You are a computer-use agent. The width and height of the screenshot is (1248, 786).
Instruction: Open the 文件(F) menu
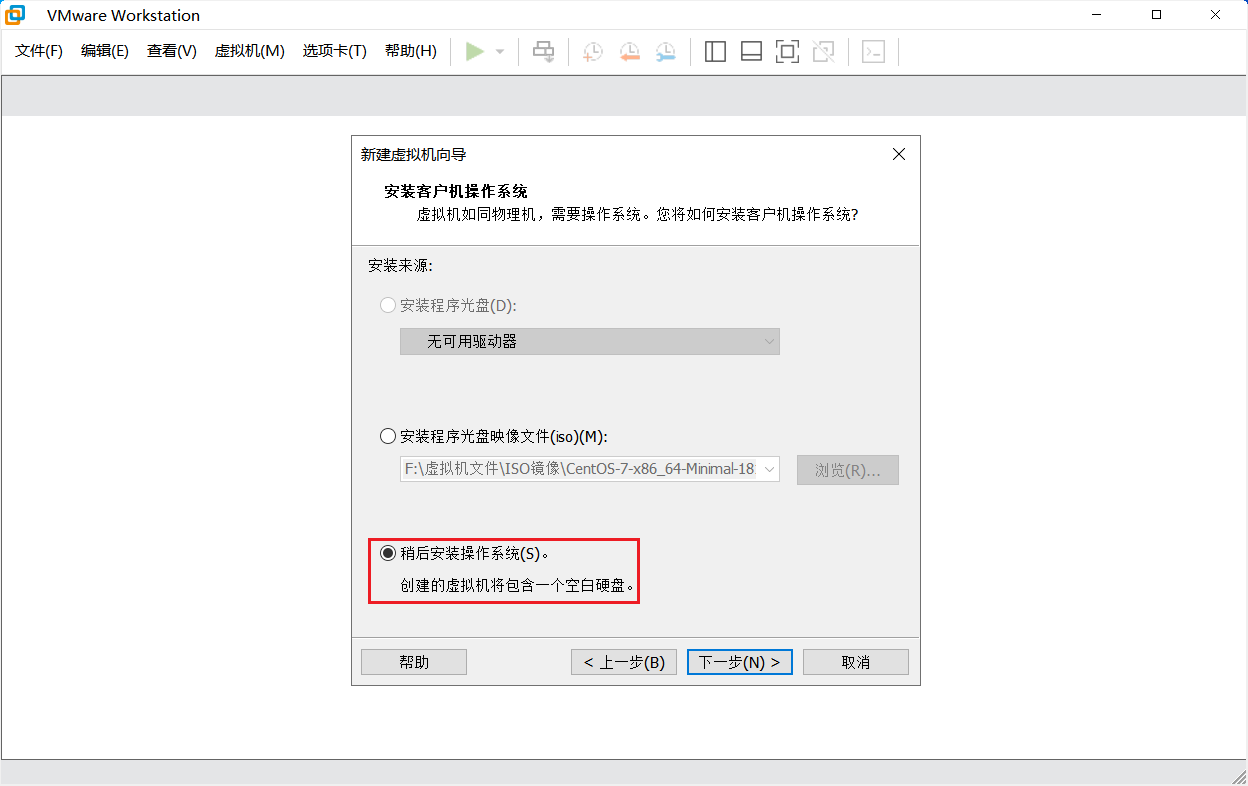click(x=39, y=51)
